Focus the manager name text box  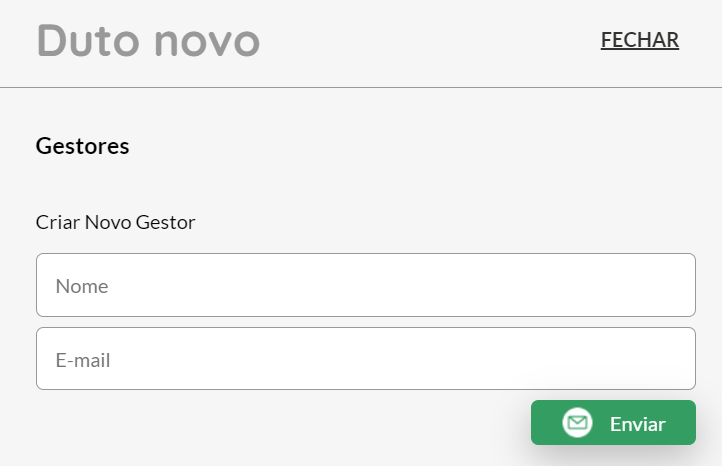coord(365,285)
